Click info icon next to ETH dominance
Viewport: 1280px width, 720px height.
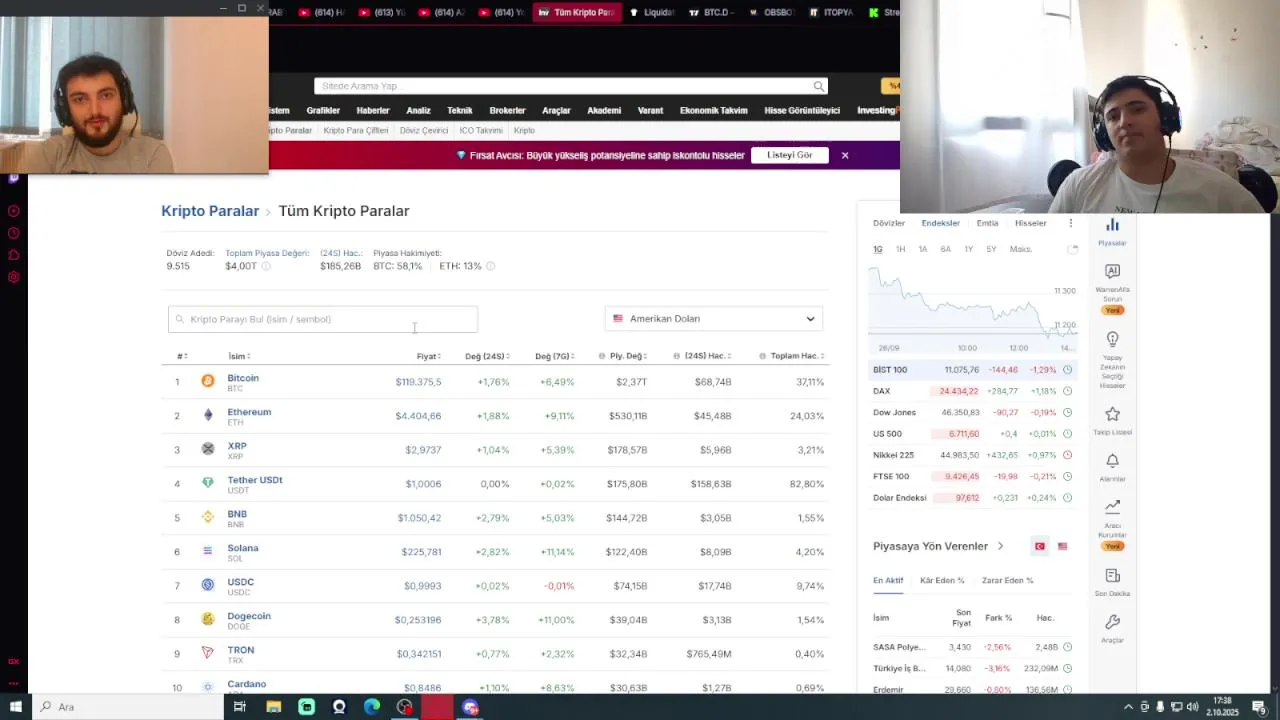[490, 266]
